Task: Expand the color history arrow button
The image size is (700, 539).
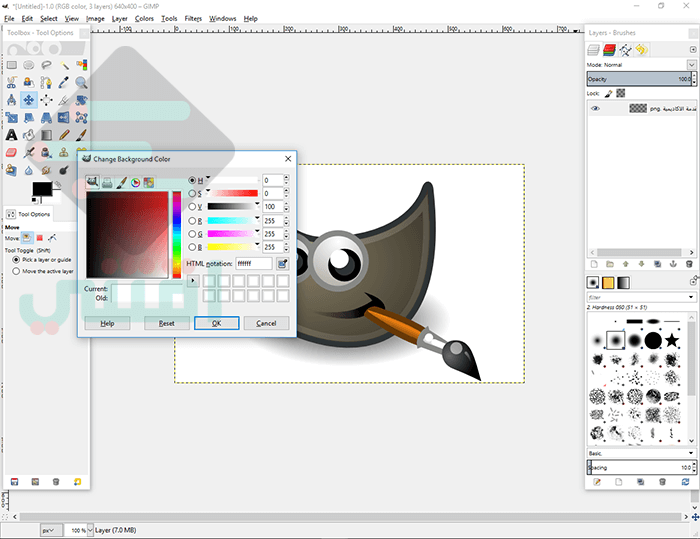Action: point(193,281)
